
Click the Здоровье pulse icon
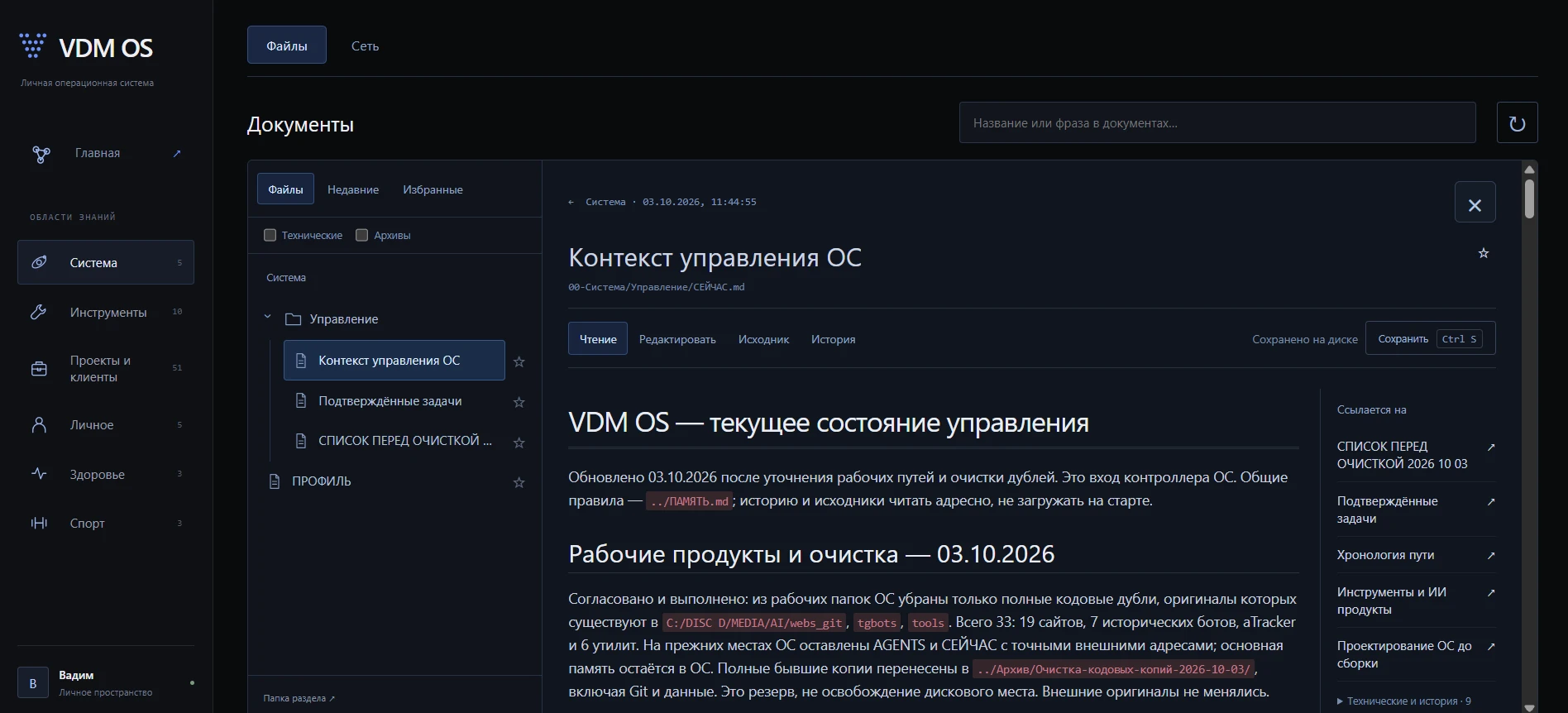(39, 474)
